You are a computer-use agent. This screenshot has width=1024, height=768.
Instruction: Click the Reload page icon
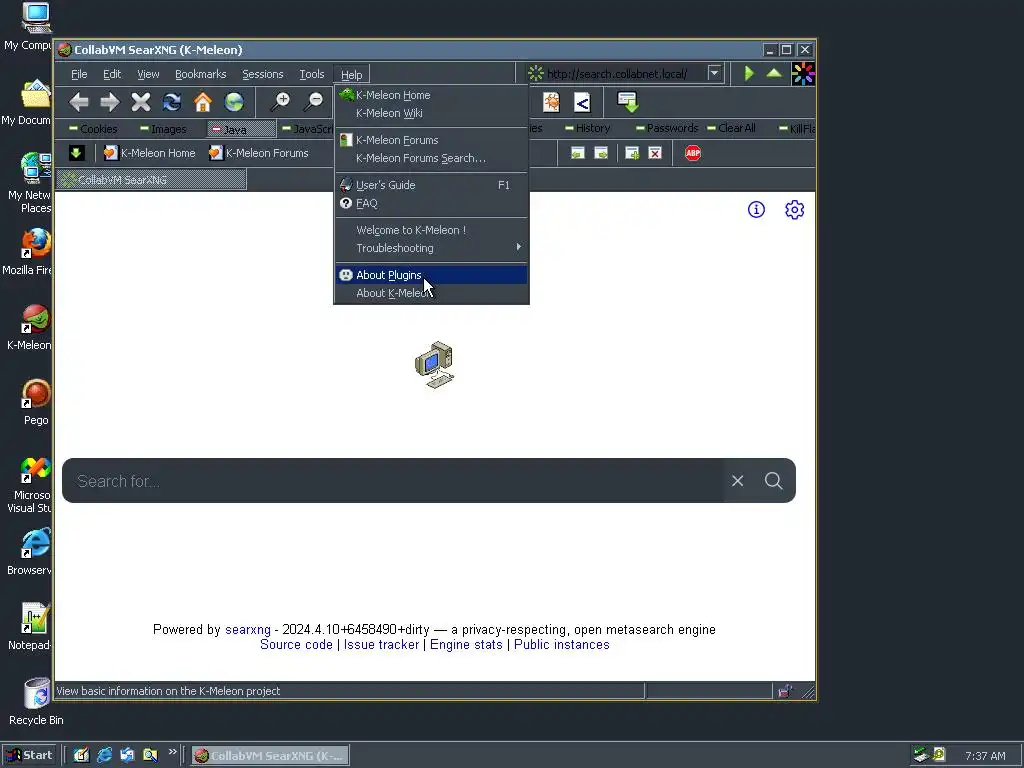(172, 102)
